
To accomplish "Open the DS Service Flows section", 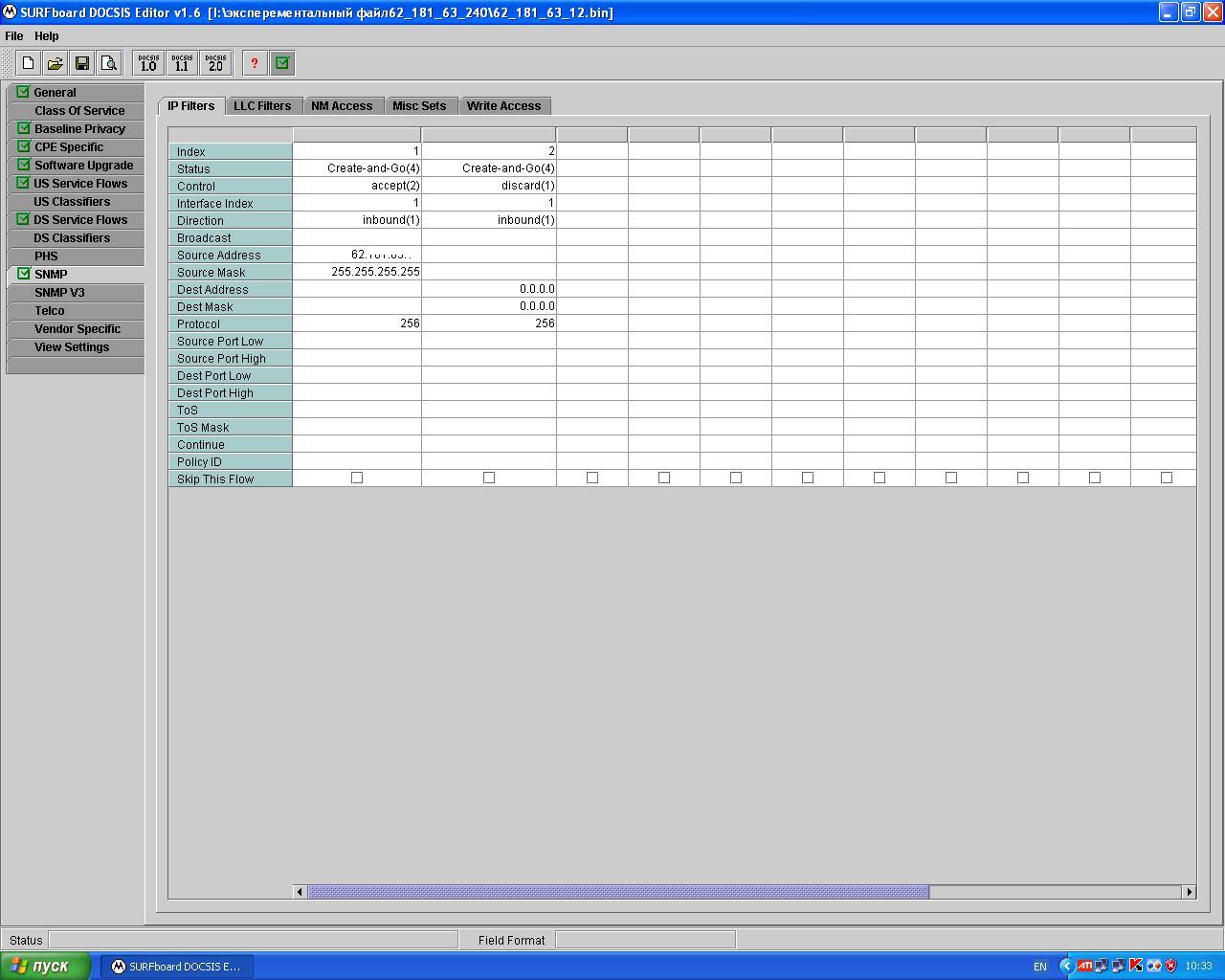I will pyautogui.click(x=76, y=220).
